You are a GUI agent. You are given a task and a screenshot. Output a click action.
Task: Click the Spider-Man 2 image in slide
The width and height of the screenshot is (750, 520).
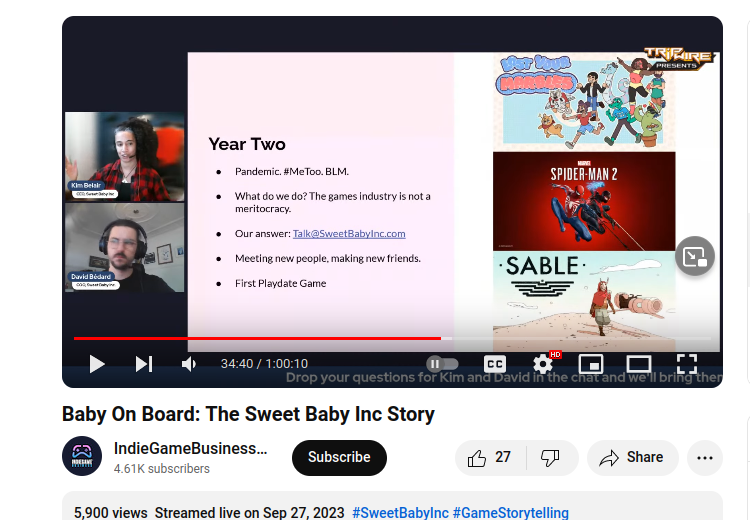[584, 201]
